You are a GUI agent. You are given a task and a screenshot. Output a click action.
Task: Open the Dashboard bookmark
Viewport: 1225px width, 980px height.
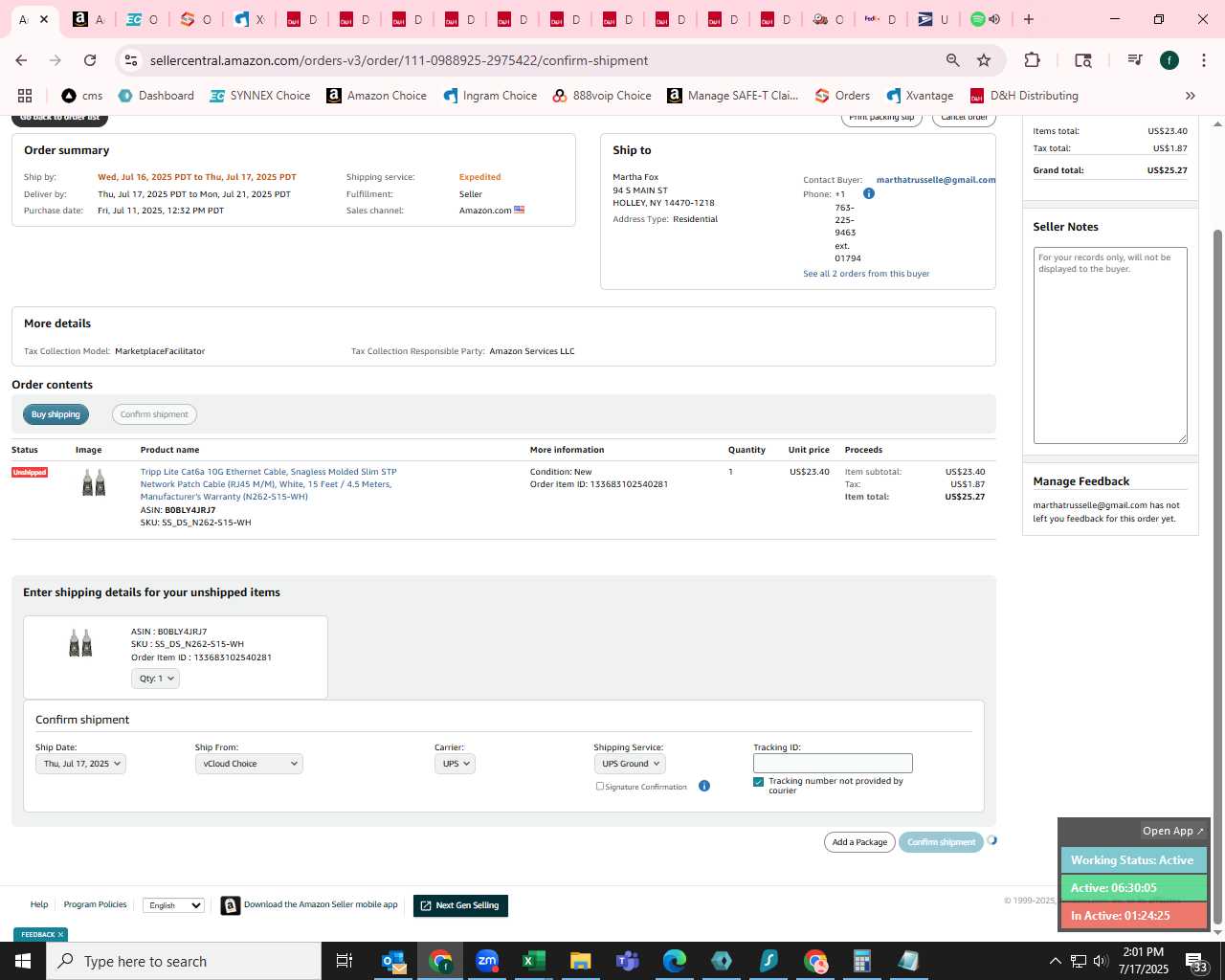[x=156, y=96]
